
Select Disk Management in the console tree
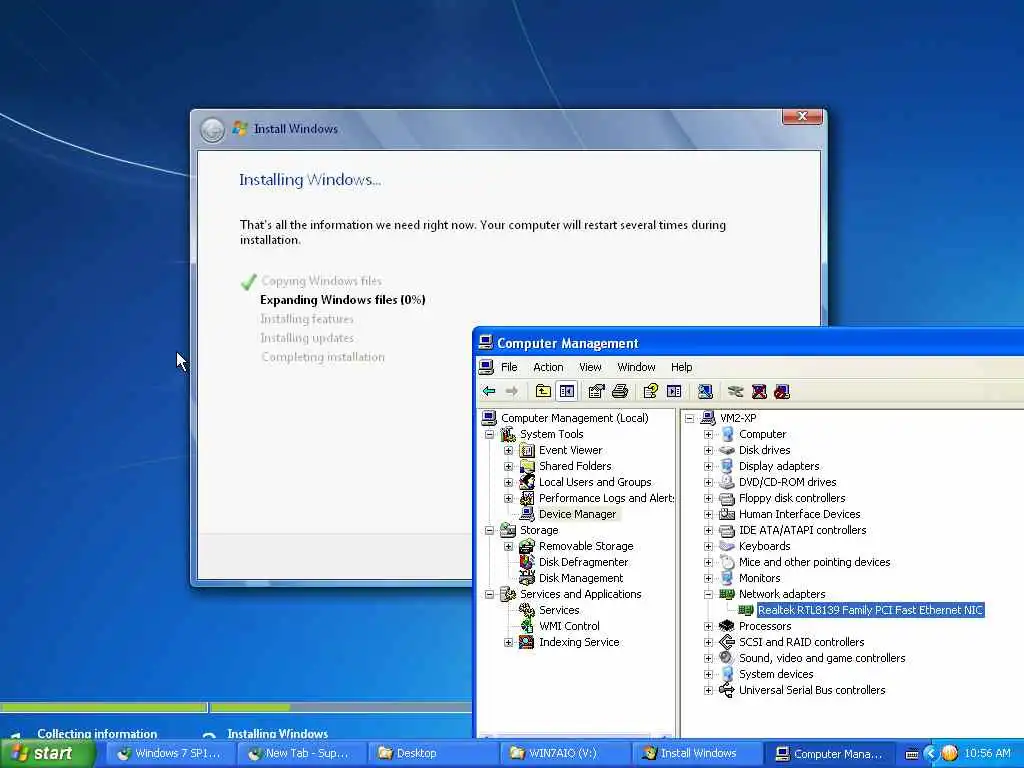[x=581, y=578]
